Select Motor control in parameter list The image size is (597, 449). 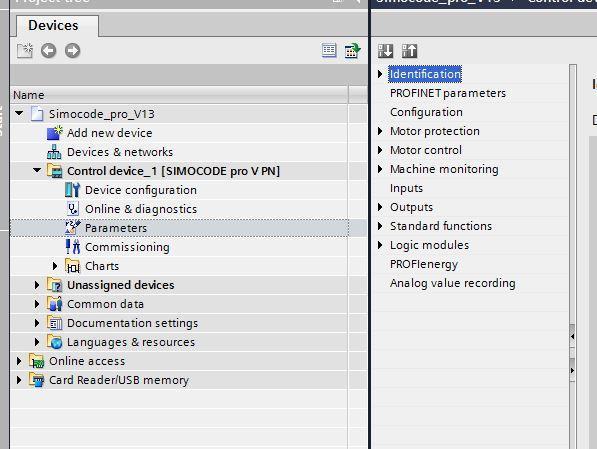pos(426,150)
